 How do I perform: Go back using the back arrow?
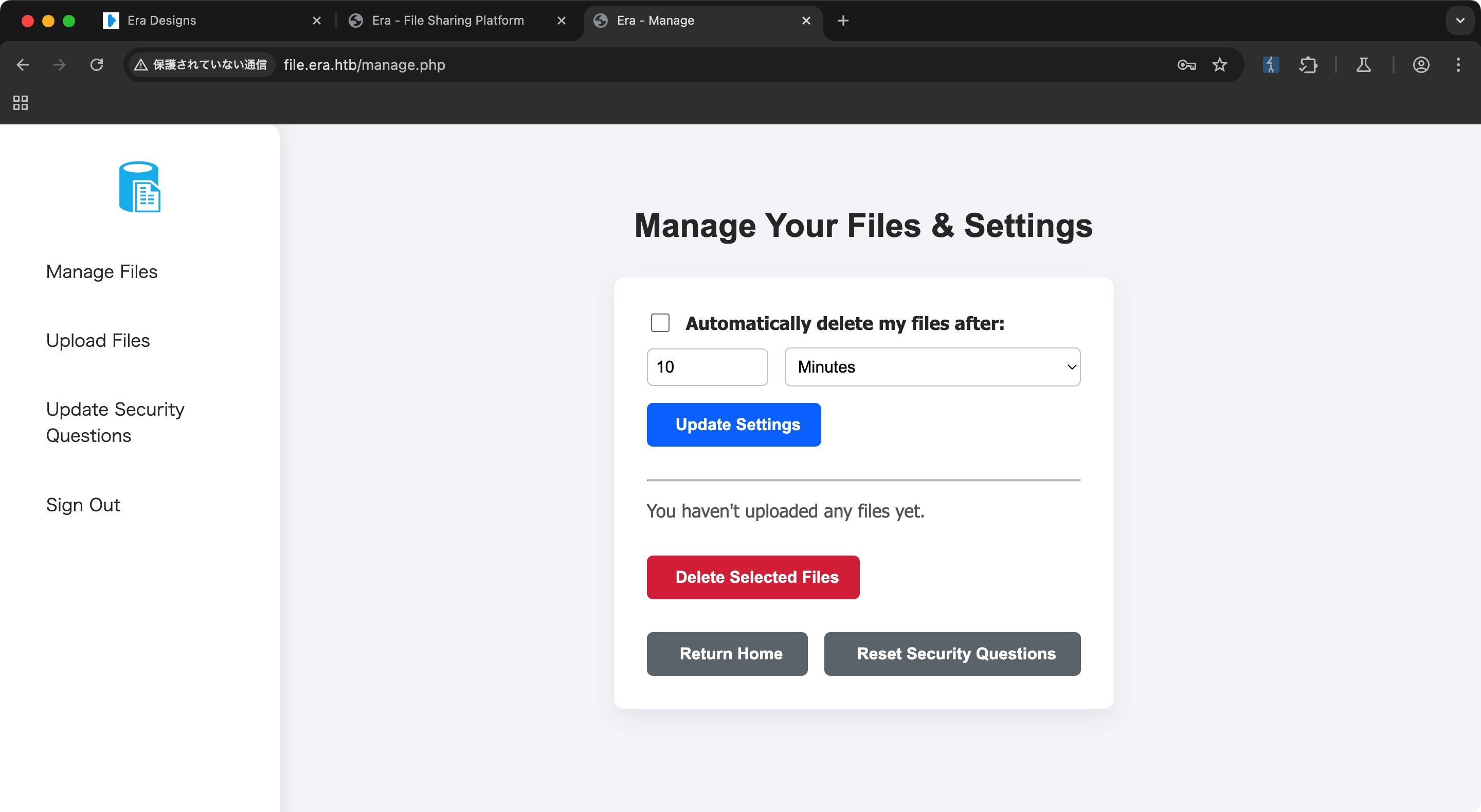(x=23, y=65)
